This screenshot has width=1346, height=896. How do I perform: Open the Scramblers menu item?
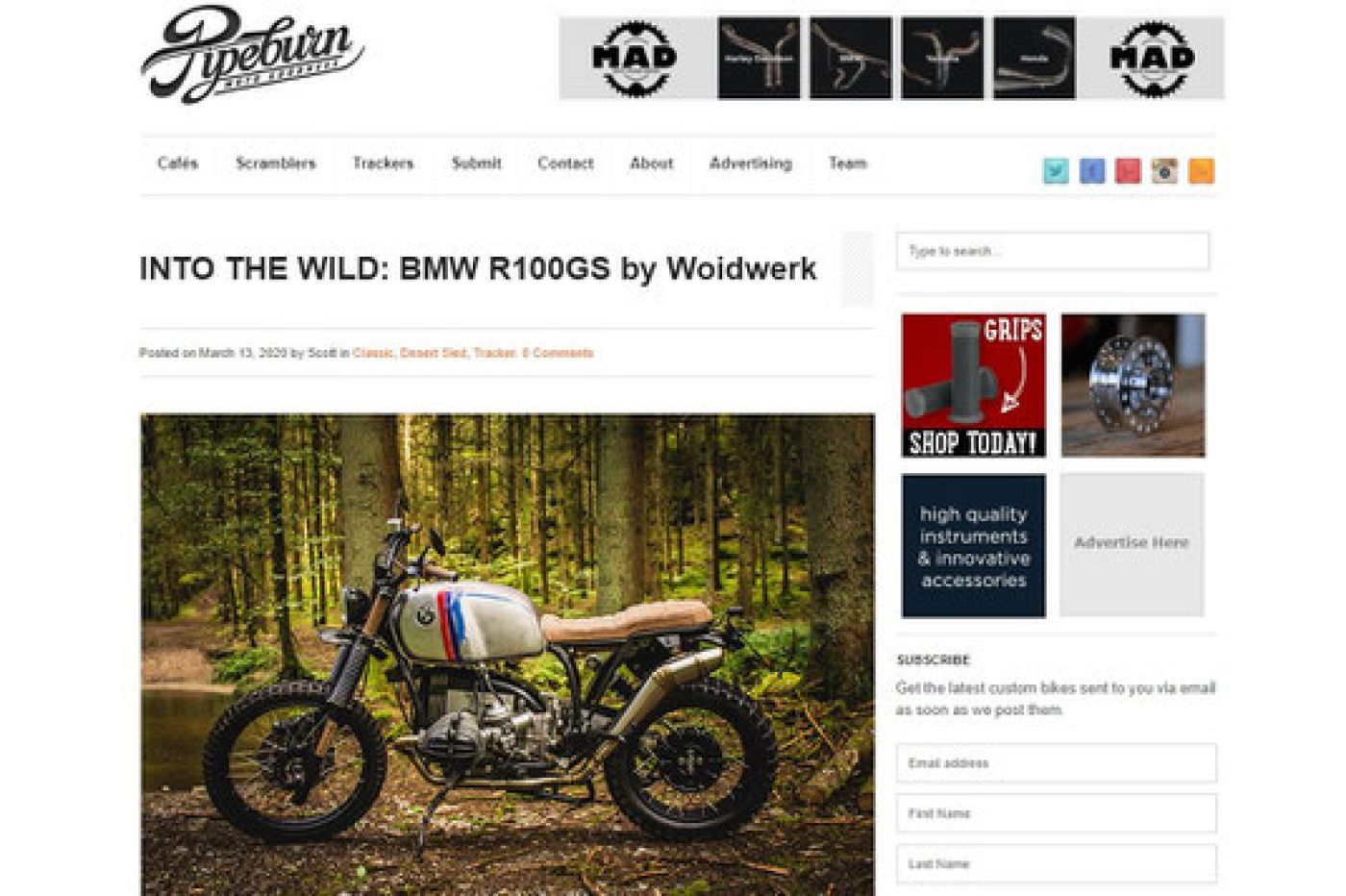276,163
